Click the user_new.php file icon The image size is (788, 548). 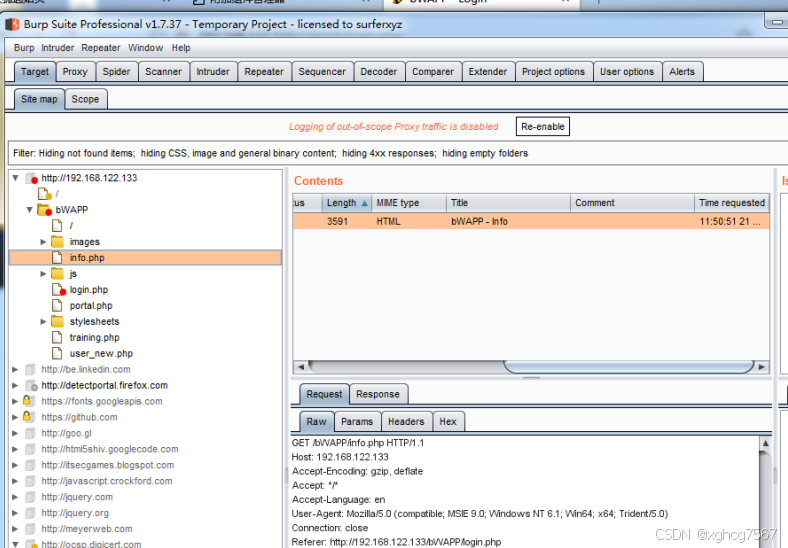point(57,353)
